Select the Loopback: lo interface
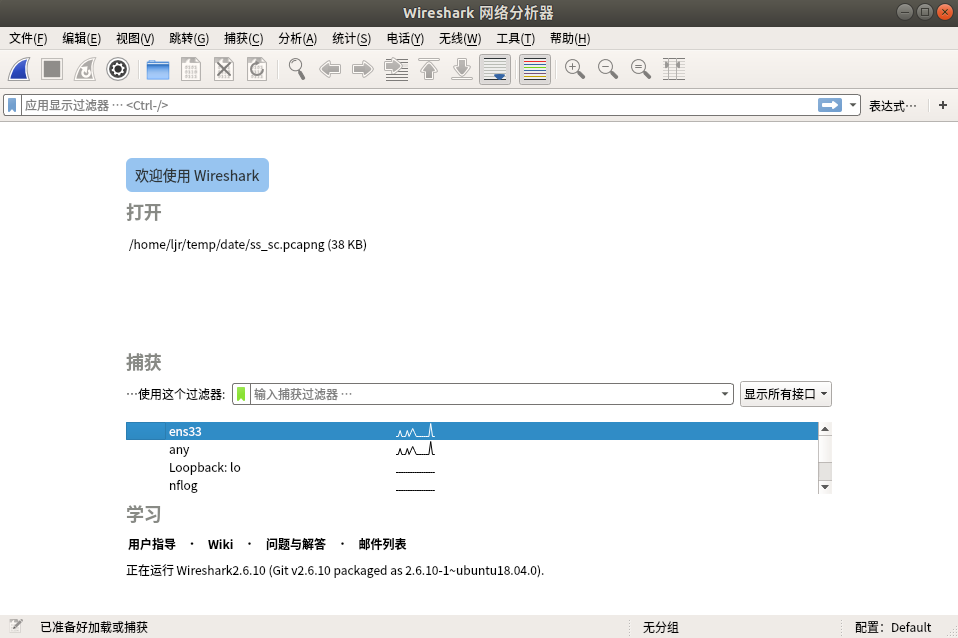 205,467
